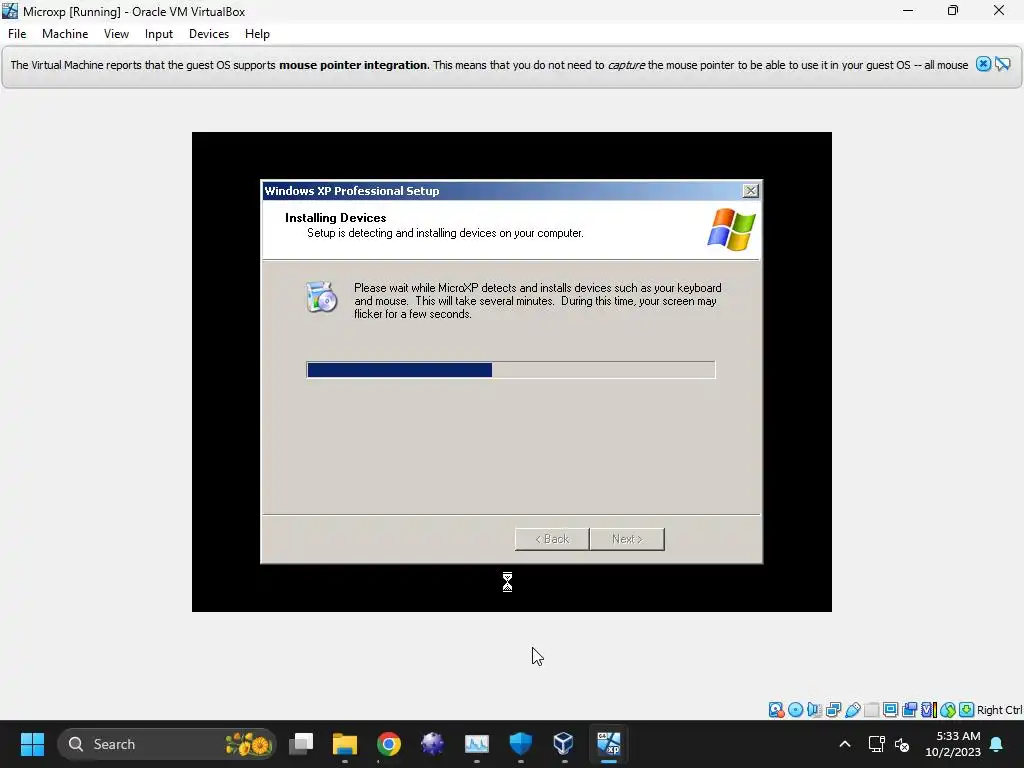Click the USB devices status icon

853,710
